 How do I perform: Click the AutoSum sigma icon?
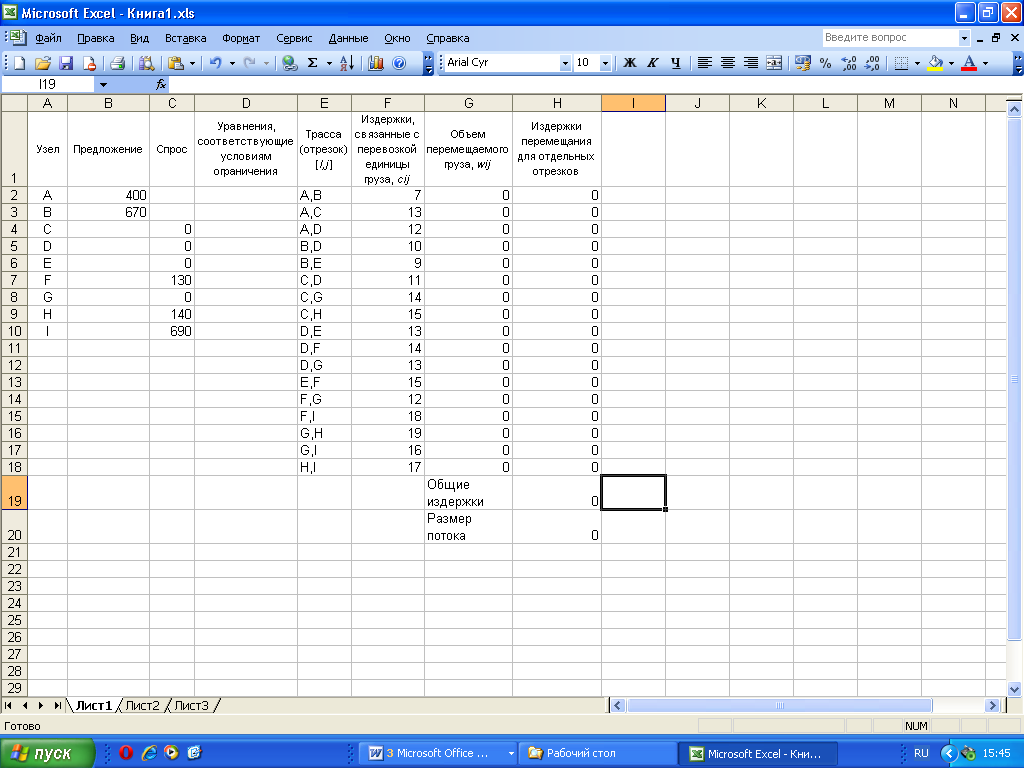(313, 63)
